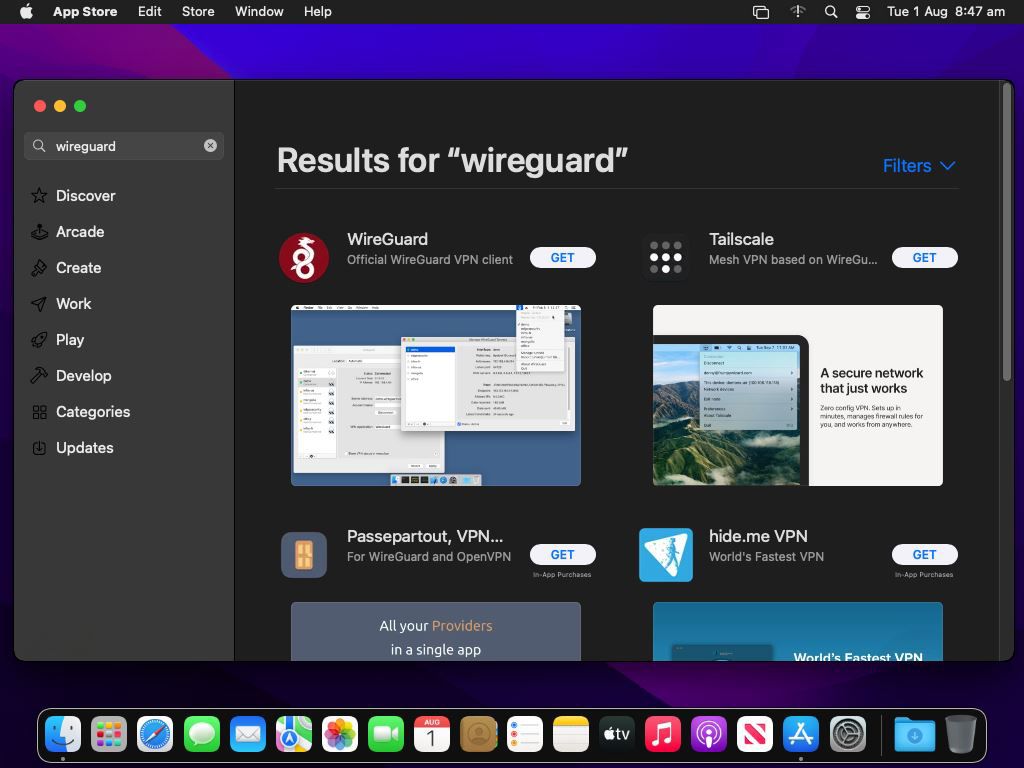Expand the Filters dropdown

918,166
